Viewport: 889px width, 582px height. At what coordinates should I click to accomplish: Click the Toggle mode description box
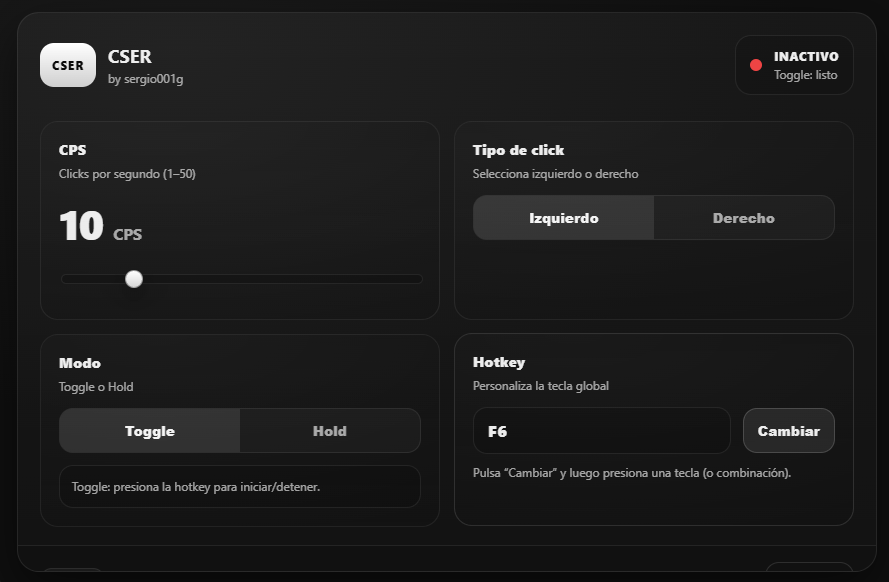click(240, 487)
